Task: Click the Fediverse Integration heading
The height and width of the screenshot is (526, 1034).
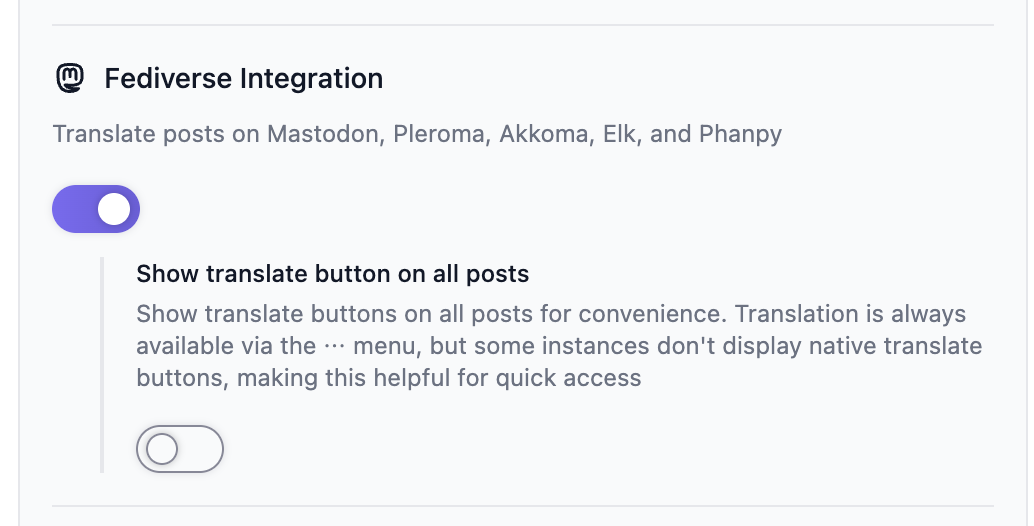Action: point(243,78)
